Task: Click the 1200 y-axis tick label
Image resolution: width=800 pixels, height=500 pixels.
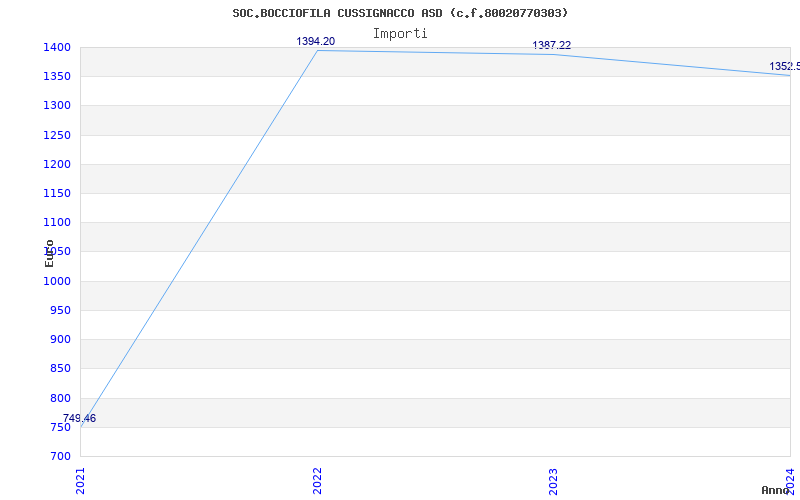Action: coord(57,164)
